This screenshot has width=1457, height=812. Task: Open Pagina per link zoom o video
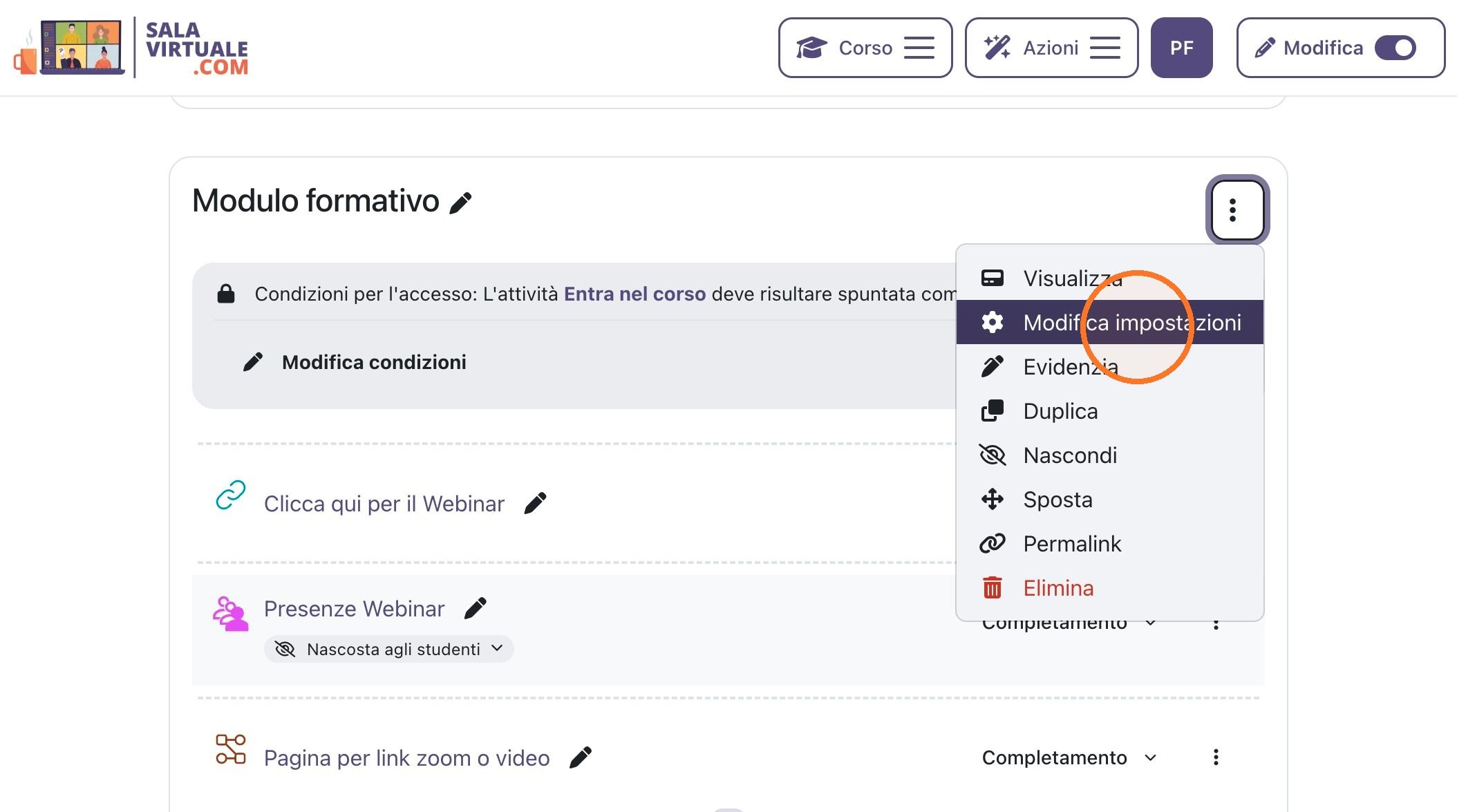pos(406,758)
